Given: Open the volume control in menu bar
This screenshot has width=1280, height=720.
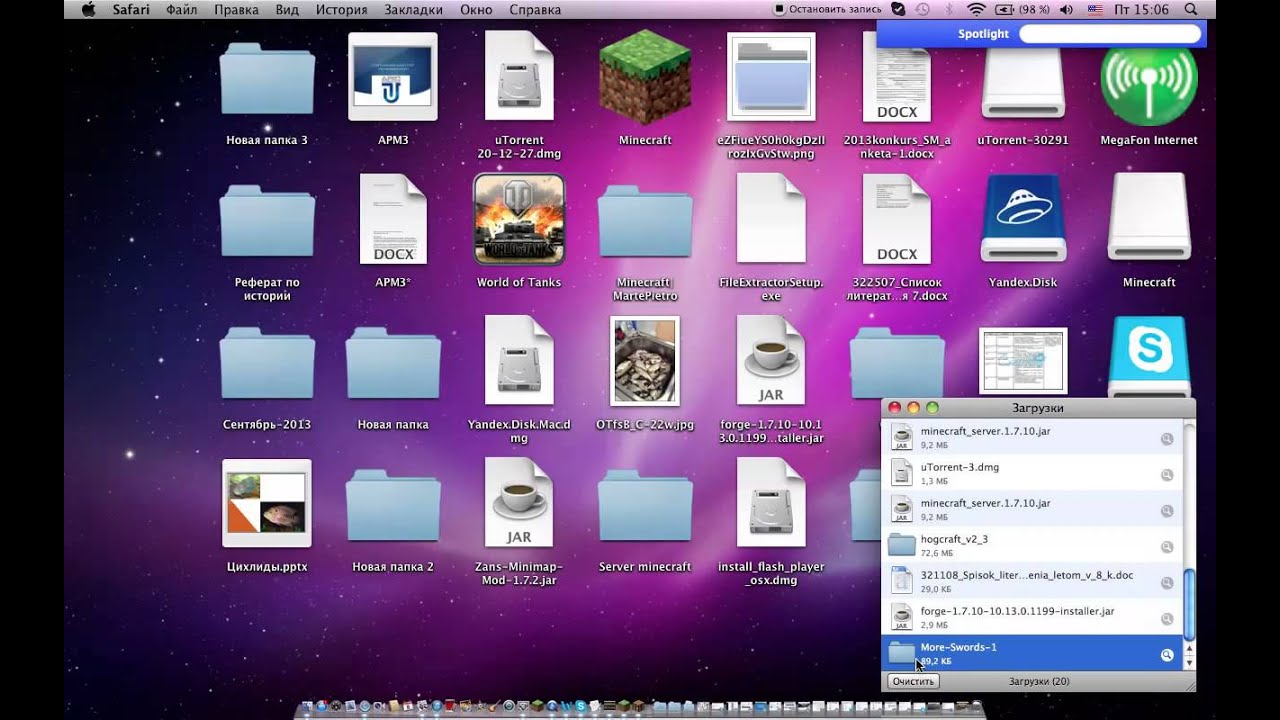Looking at the screenshot, I should [x=1066, y=9].
